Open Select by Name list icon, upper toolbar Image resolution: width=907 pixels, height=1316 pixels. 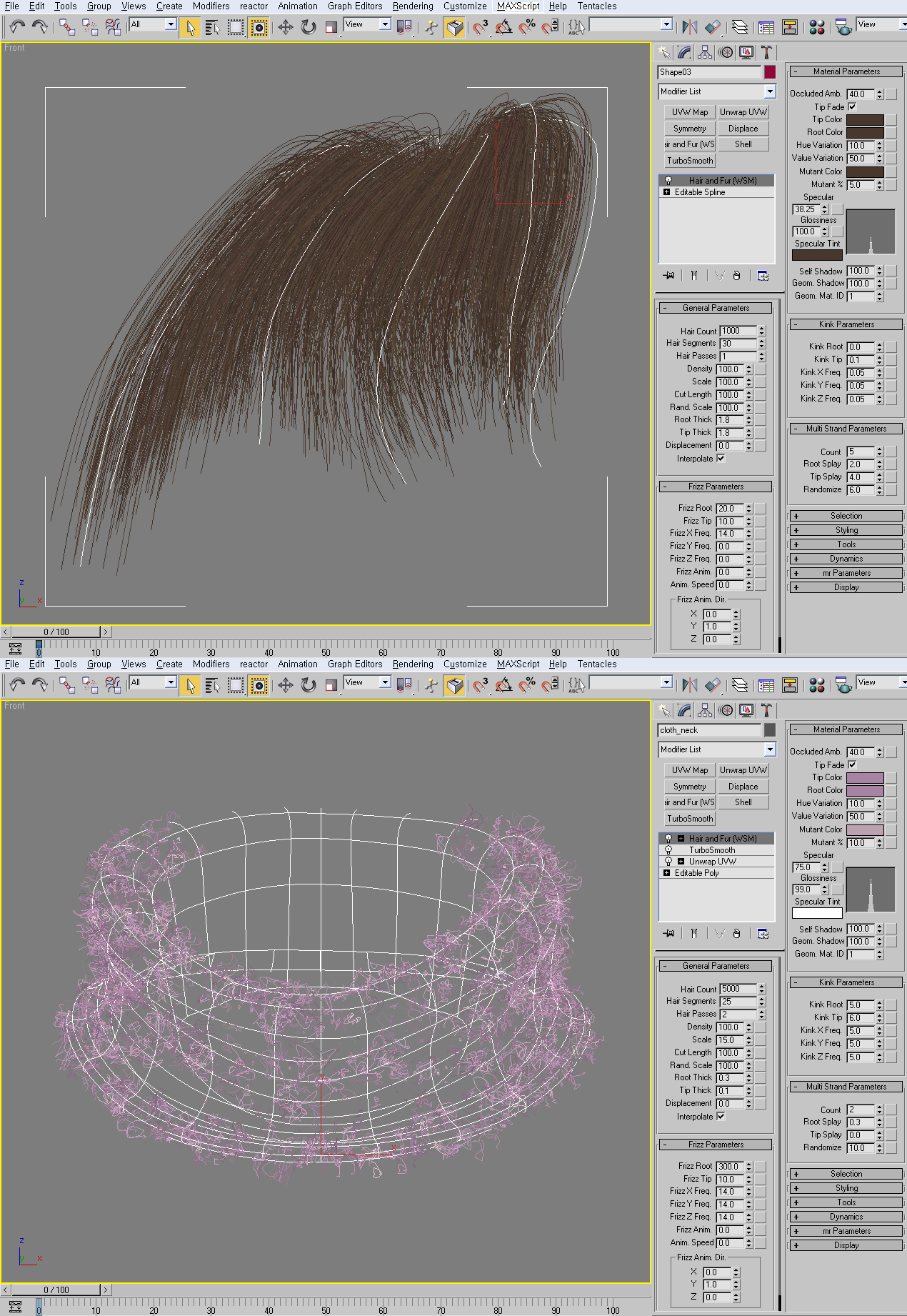(x=212, y=27)
